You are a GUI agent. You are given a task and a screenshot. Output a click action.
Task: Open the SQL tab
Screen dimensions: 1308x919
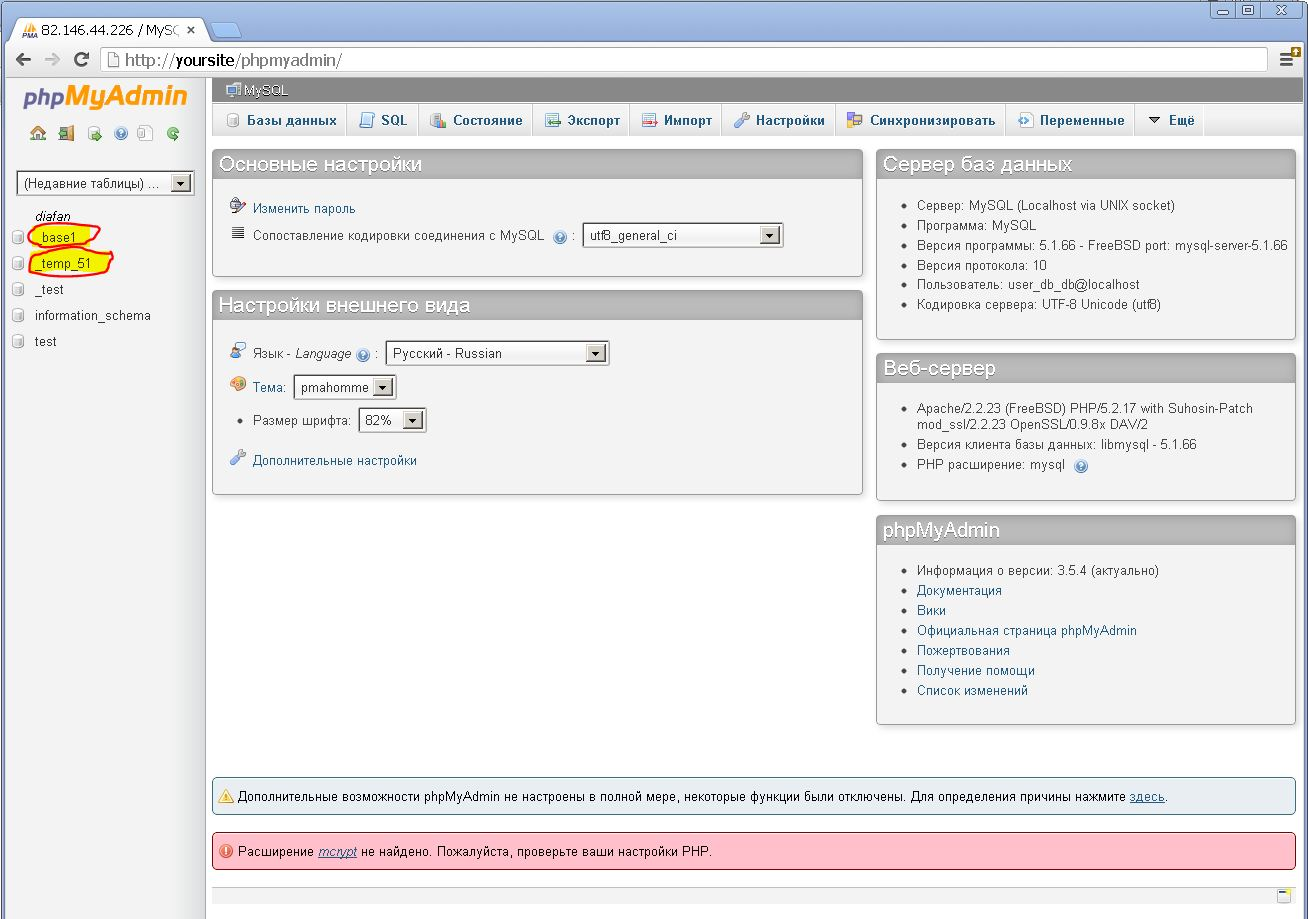383,120
